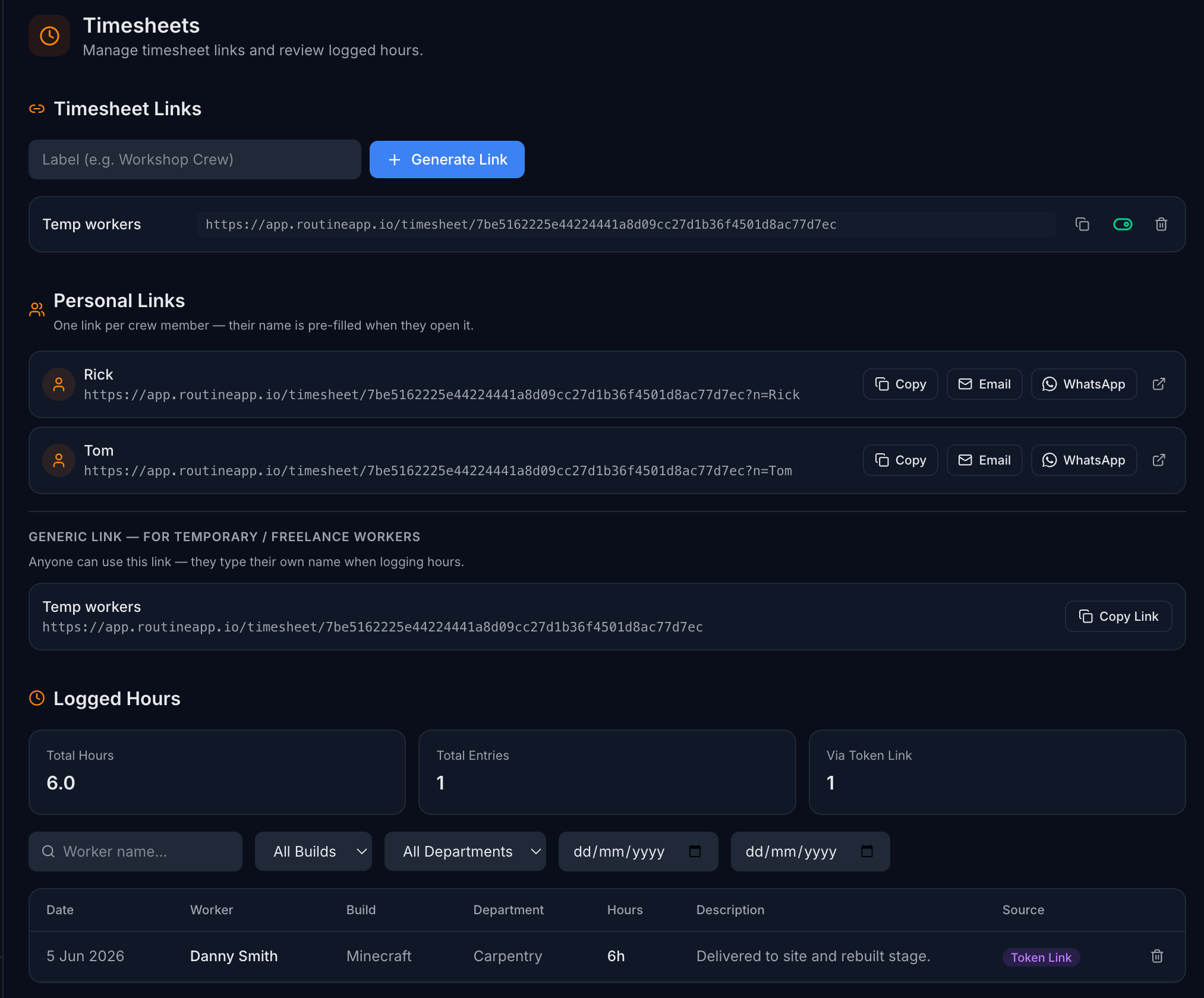Click Copy Link for generic Temp workers link

pos(1118,617)
